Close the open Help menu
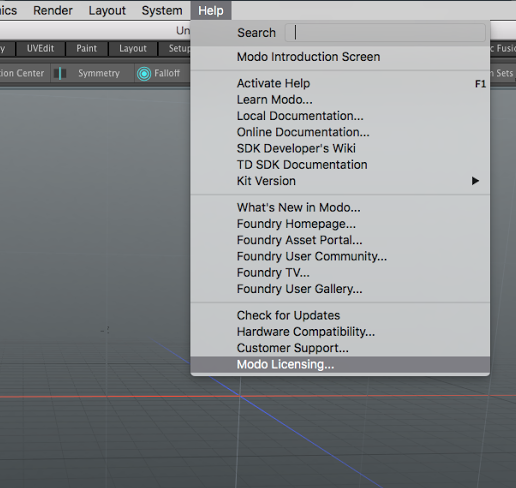Image resolution: width=516 pixels, height=488 pixels. tap(211, 11)
